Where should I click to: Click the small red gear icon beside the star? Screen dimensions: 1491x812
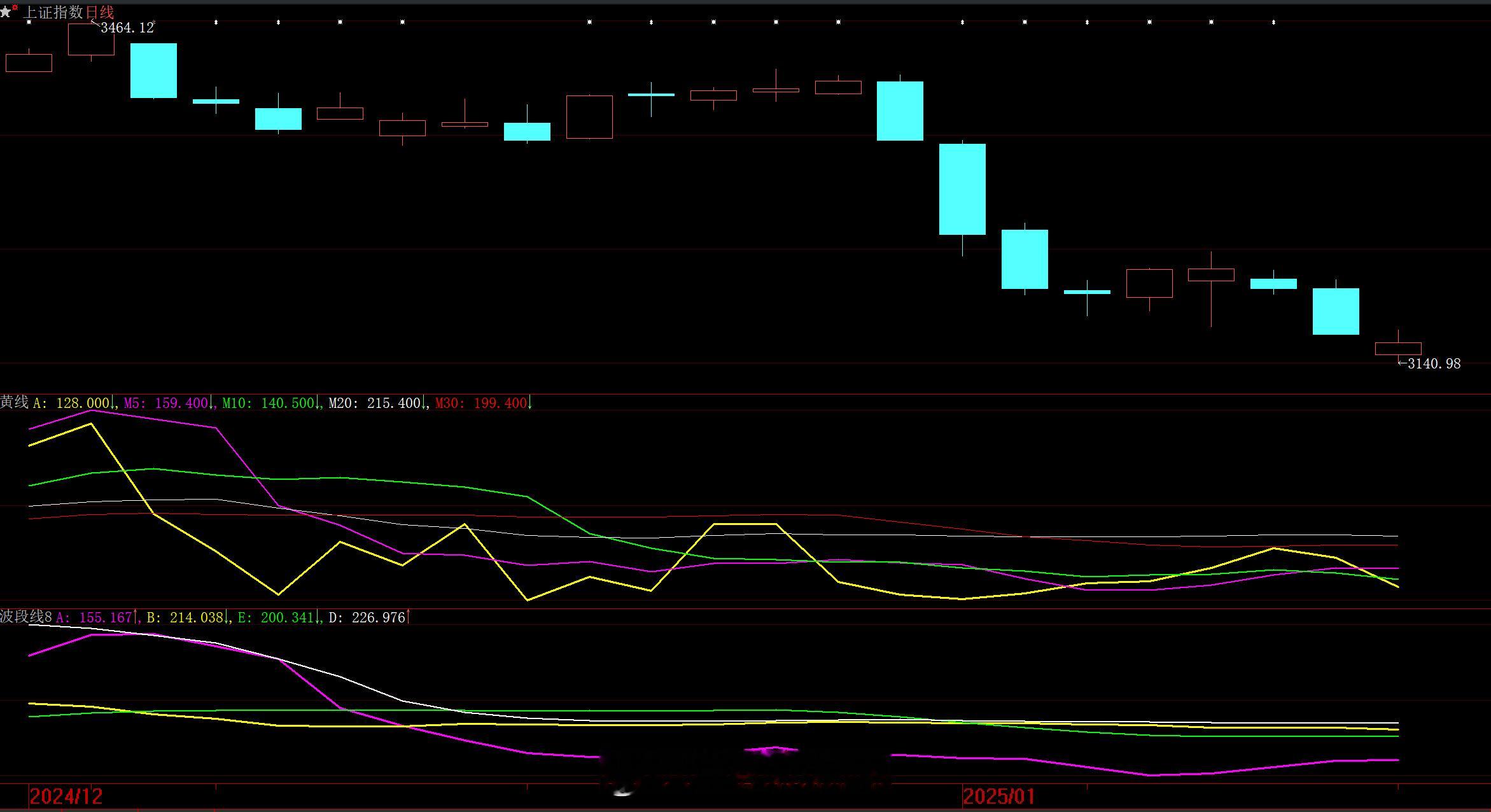[x=15, y=7]
